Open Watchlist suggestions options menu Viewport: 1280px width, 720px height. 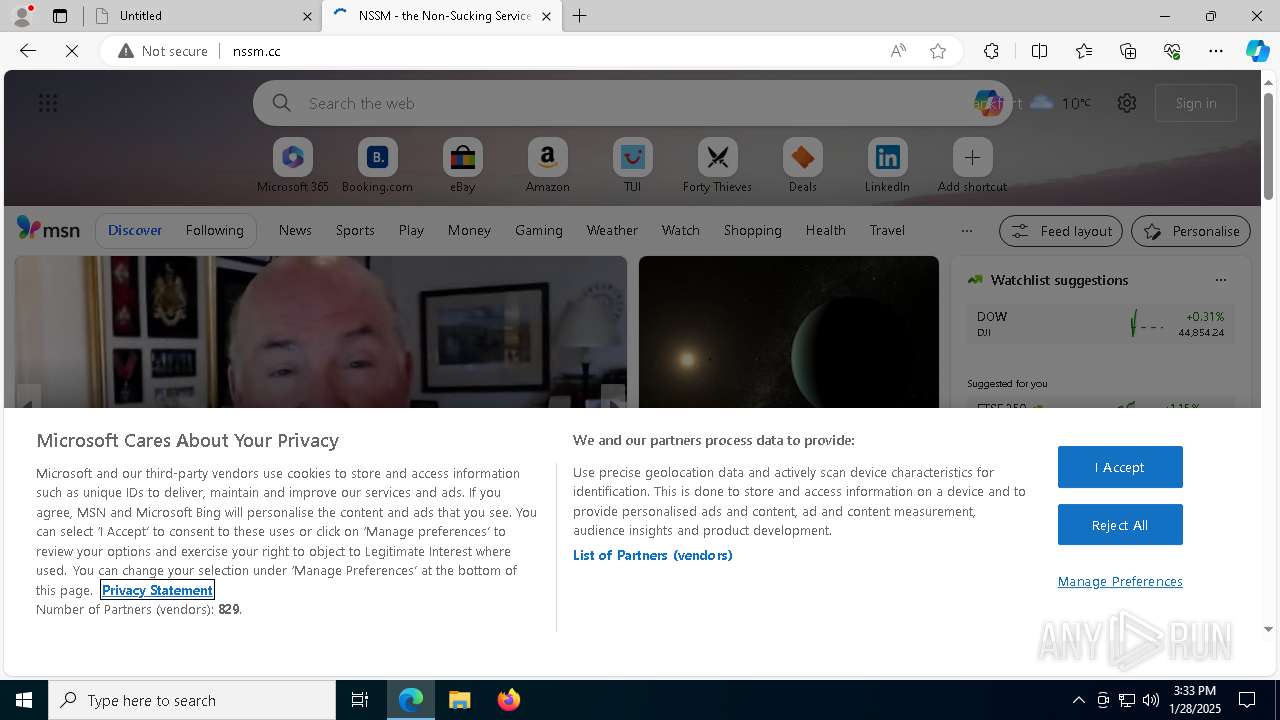tap(1220, 280)
